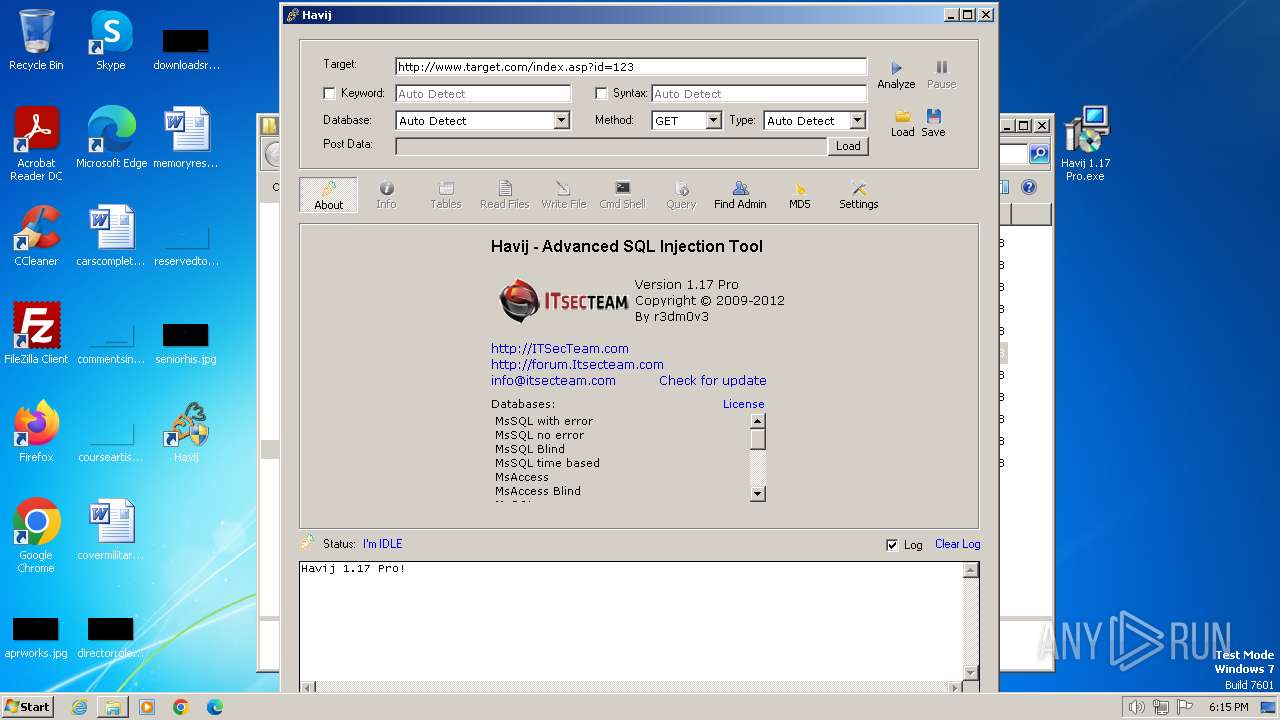This screenshot has height=720, width=1280.
Task: Click Databases list scroll-down arrow
Action: [758, 493]
